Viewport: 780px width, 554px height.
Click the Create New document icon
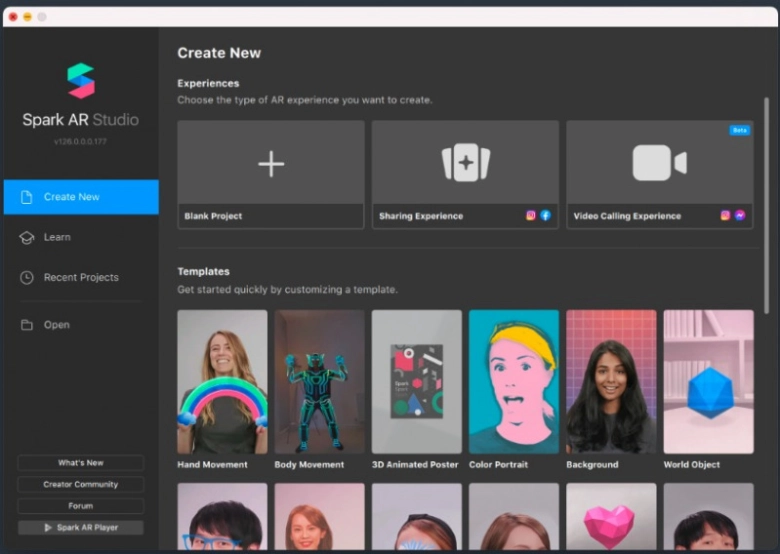click(x=26, y=197)
